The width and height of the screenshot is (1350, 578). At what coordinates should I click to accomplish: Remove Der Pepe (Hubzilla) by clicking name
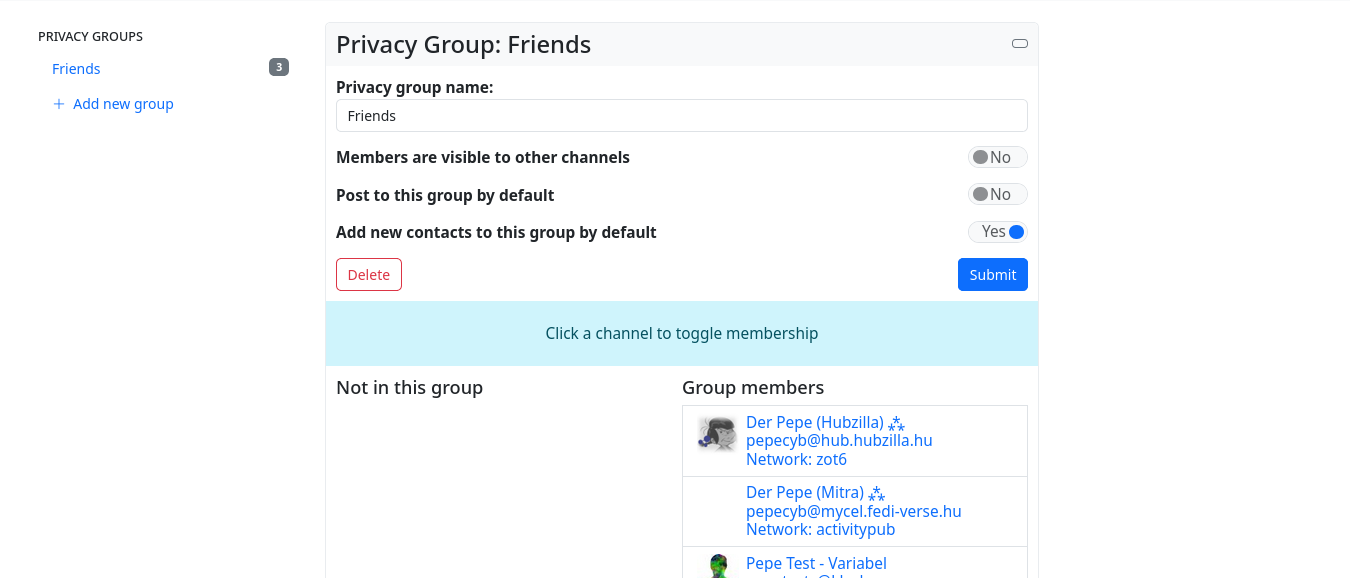(814, 423)
